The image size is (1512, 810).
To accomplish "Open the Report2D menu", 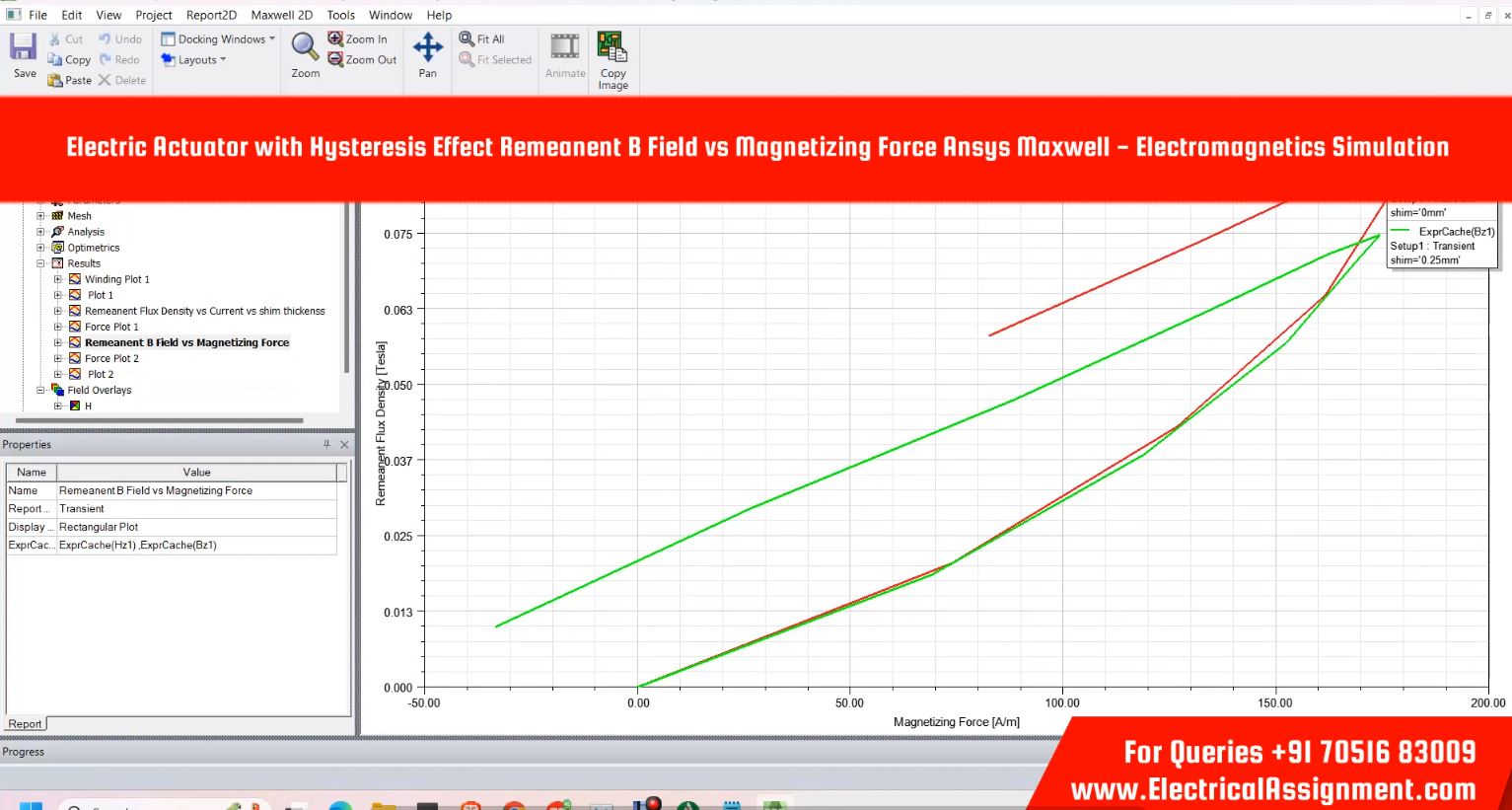I will tap(211, 15).
